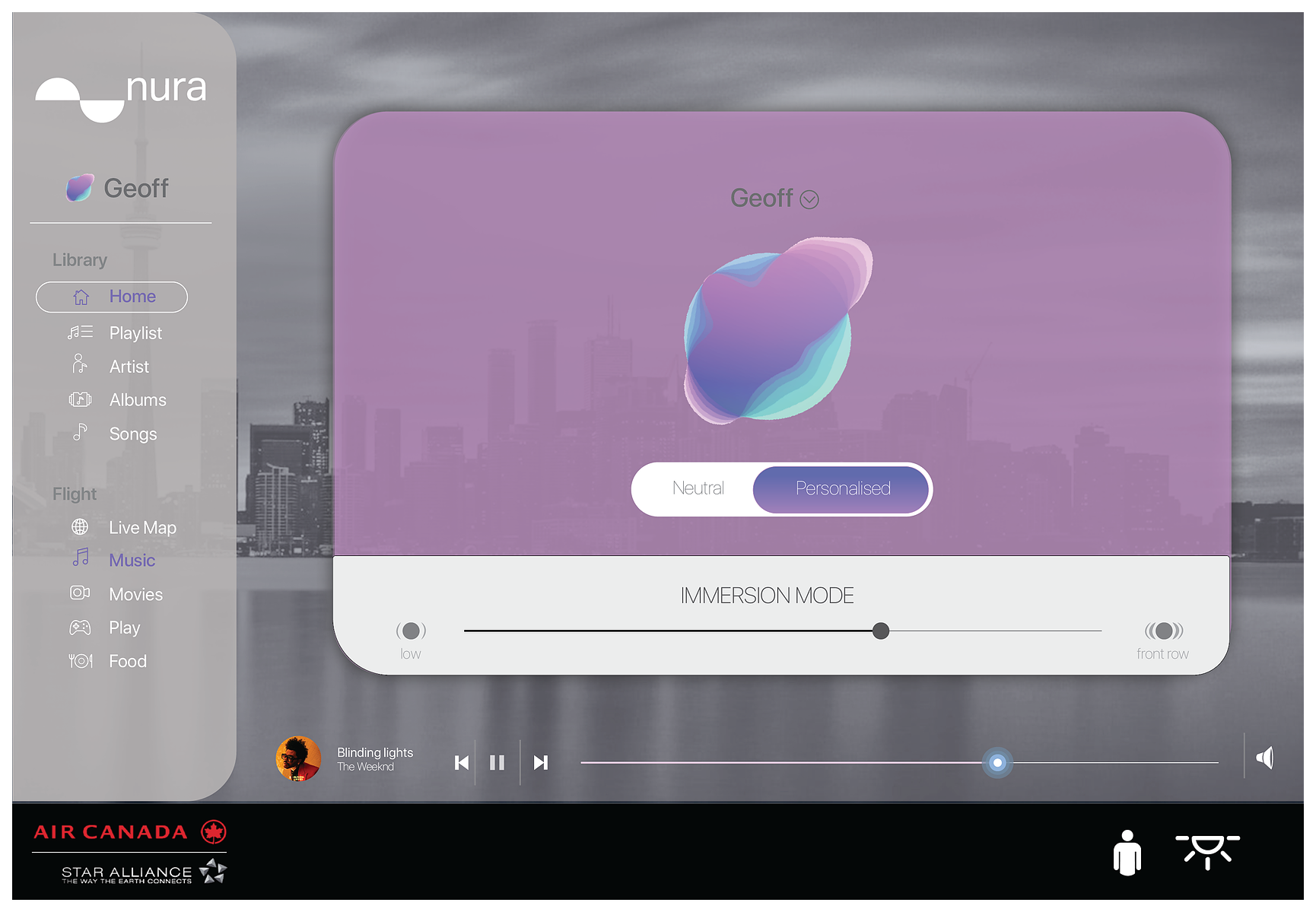The height and width of the screenshot is (912, 1316).
Task: Open Songs from the sidebar
Action: click(133, 434)
